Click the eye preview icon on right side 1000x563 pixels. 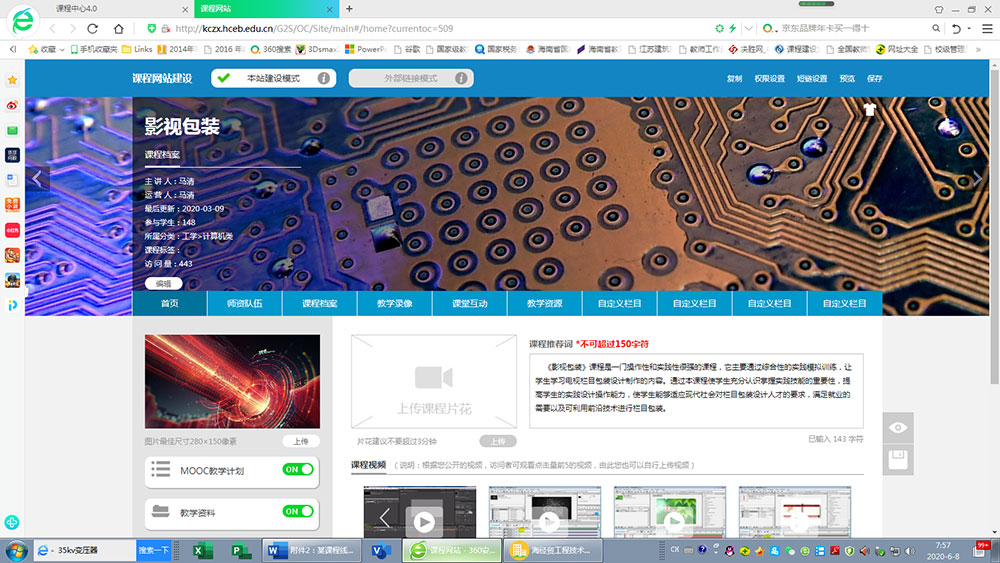click(898, 428)
